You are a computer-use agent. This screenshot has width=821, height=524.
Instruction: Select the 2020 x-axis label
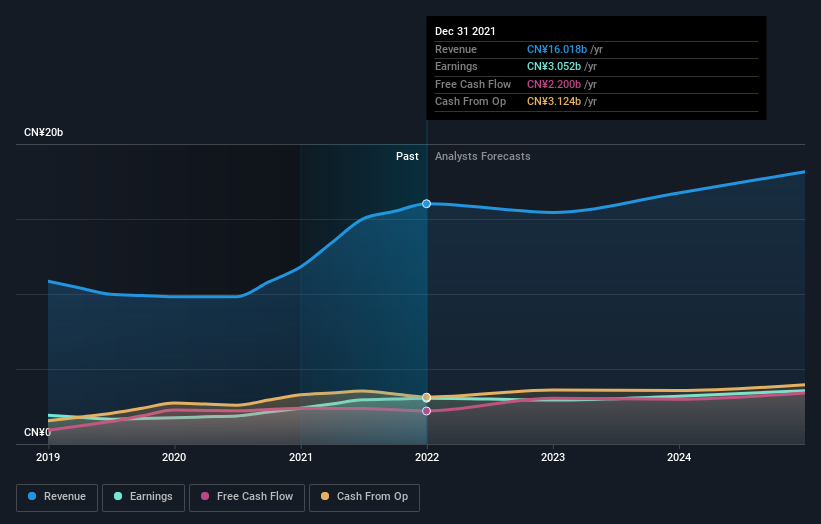pos(174,458)
